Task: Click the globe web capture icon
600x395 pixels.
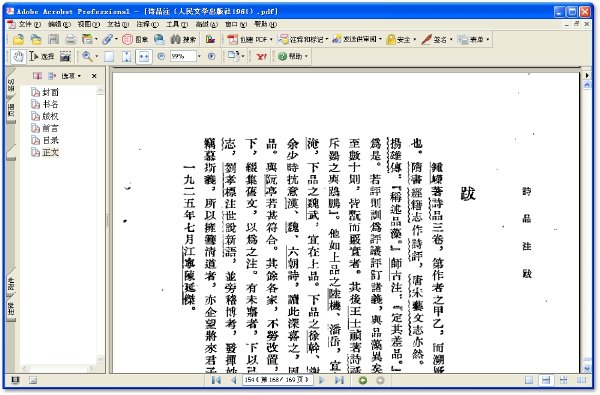Action: (x=159, y=39)
